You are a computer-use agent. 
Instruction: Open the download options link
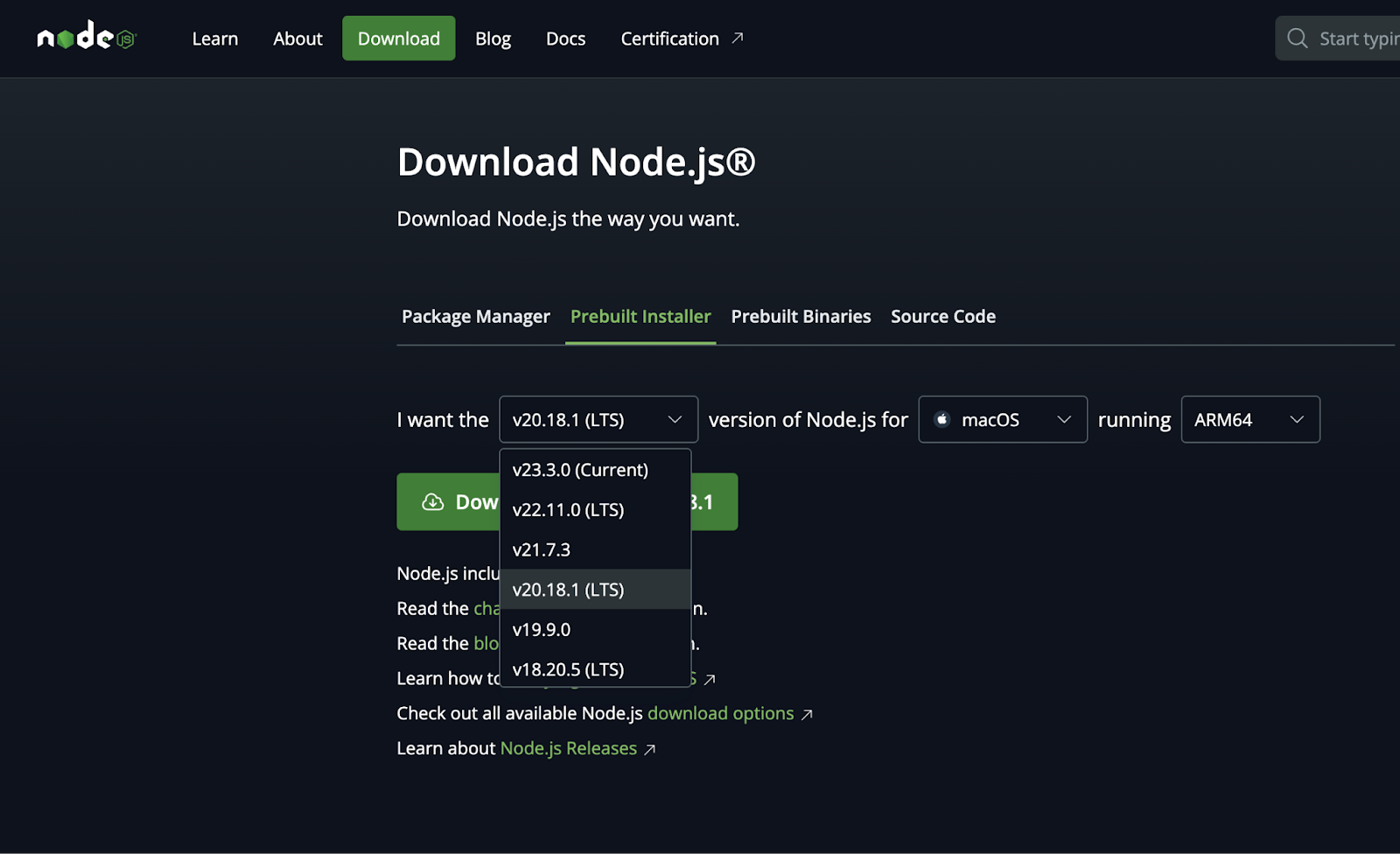720,714
